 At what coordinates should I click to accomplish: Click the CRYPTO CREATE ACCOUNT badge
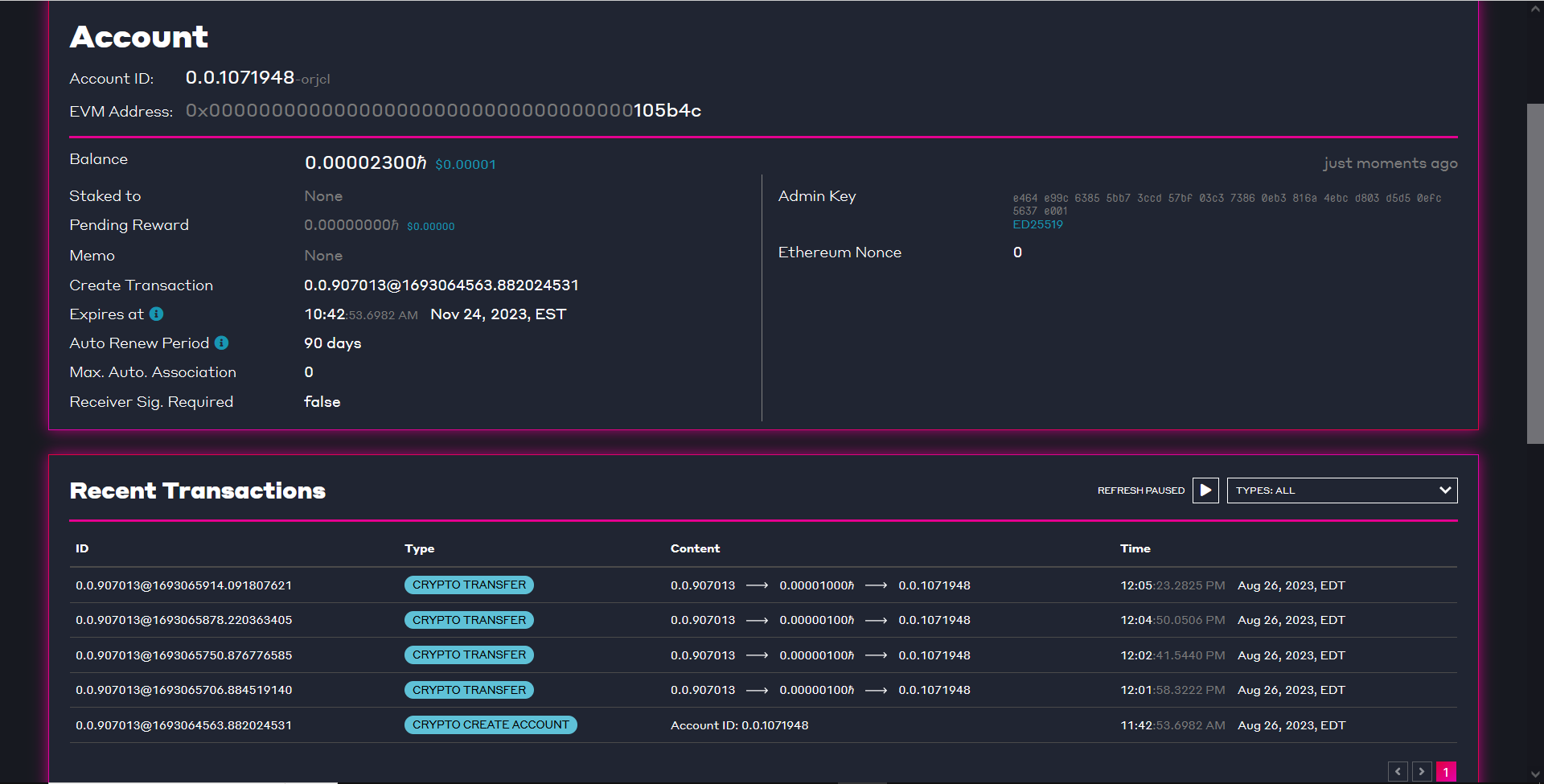click(x=491, y=725)
